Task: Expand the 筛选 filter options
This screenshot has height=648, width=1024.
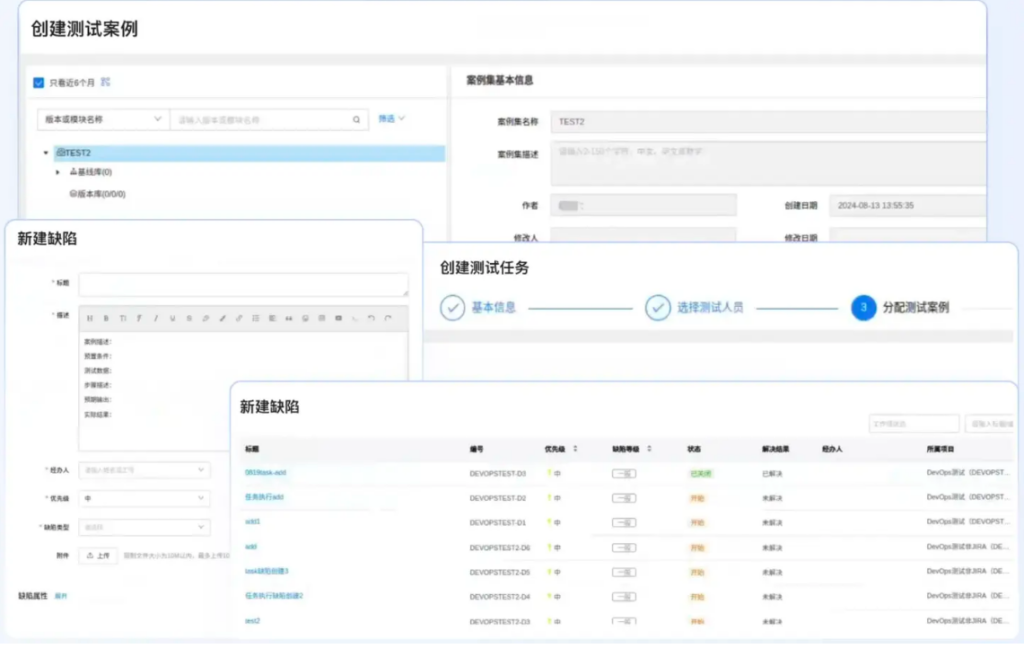Action: pyautogui.click(x=391, y=119)
